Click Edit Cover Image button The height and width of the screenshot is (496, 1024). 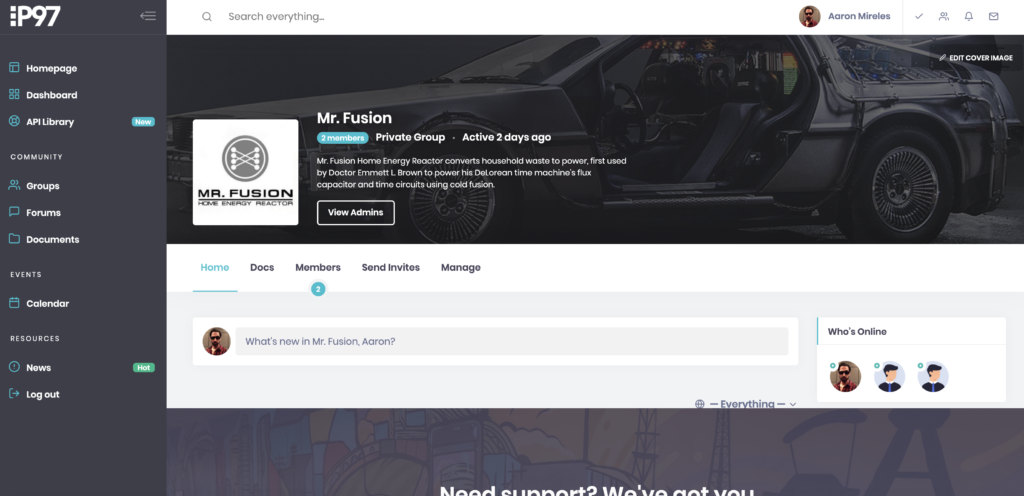click(x=976, y=58)
